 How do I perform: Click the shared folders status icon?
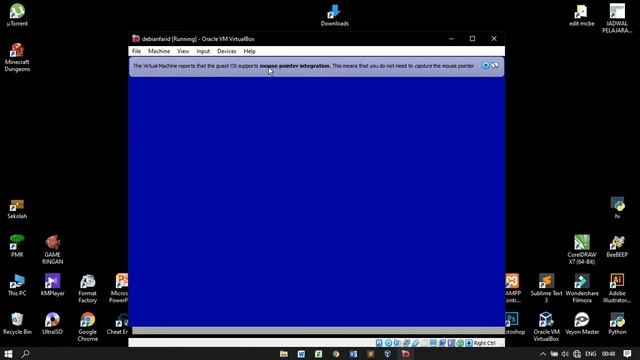point(424,343)
